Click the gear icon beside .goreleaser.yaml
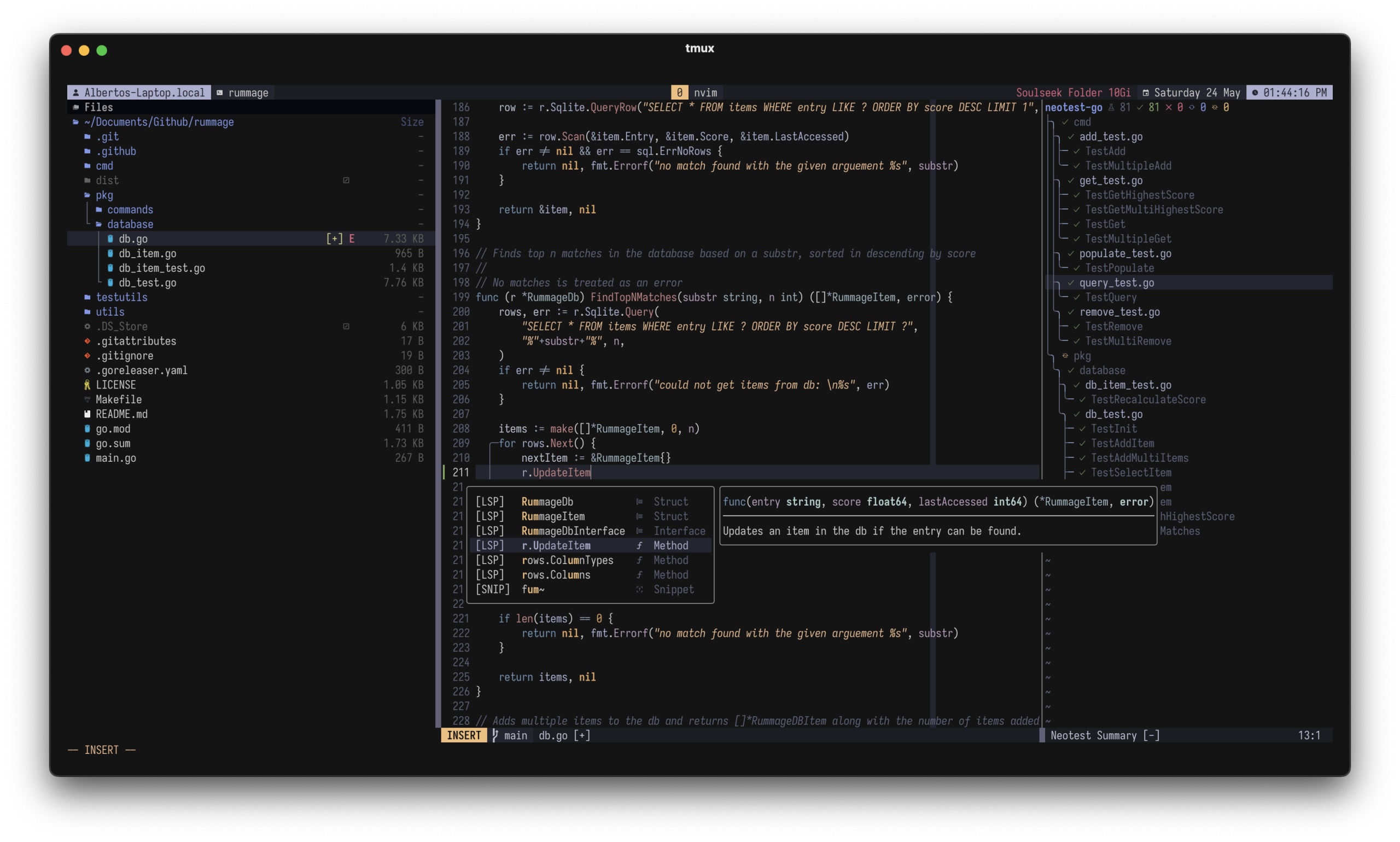 click(x=87, y=370)
